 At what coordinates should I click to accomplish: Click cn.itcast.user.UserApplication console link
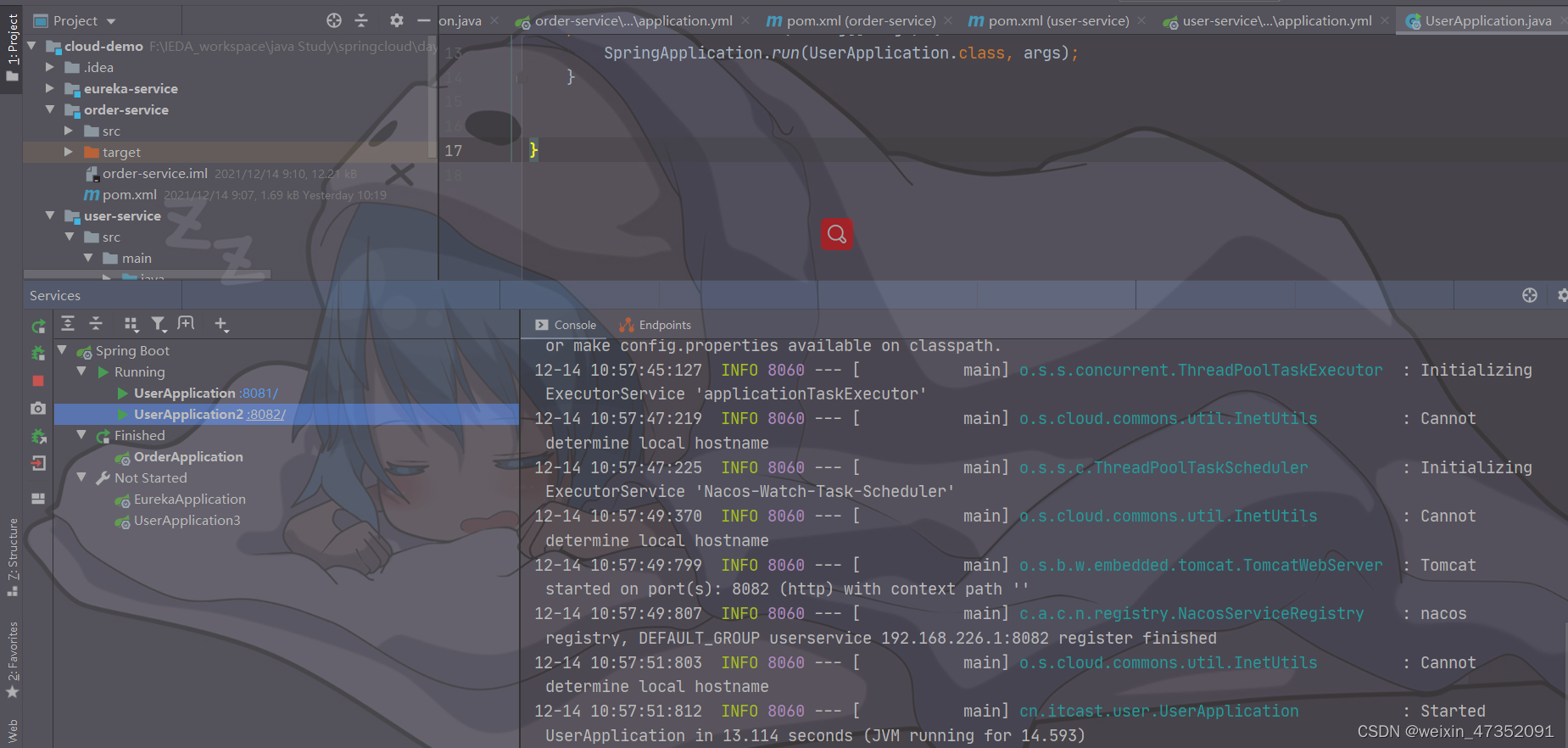pyautogui.click(x=1158, y=711)
